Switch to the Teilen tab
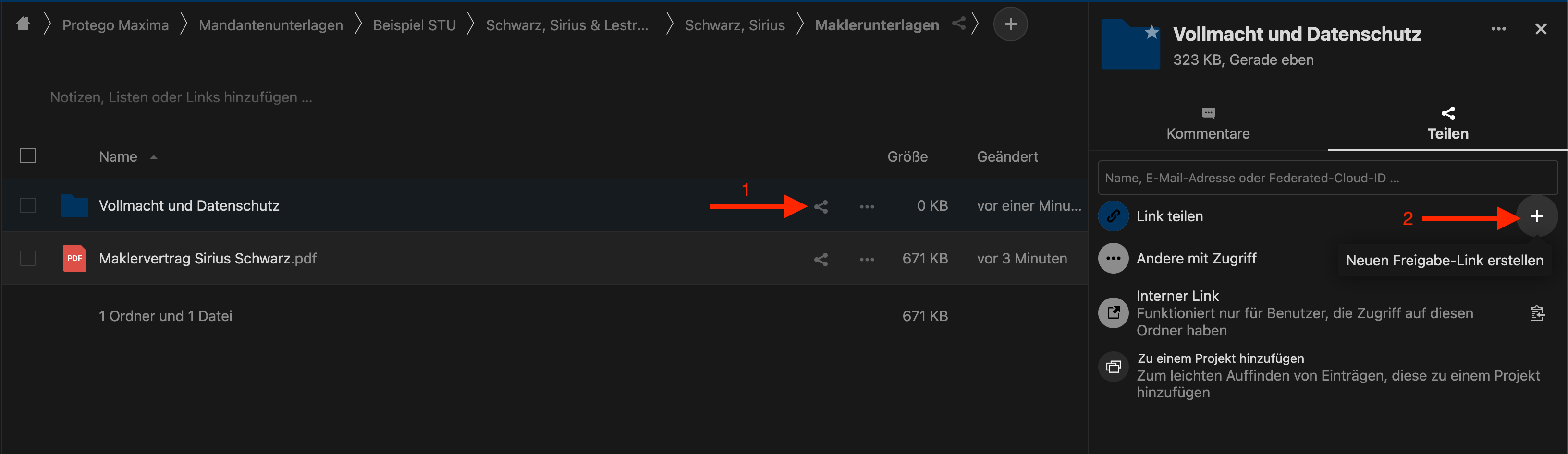The height and width of the screenshot is (454, 1568). tap(1448, 123)
